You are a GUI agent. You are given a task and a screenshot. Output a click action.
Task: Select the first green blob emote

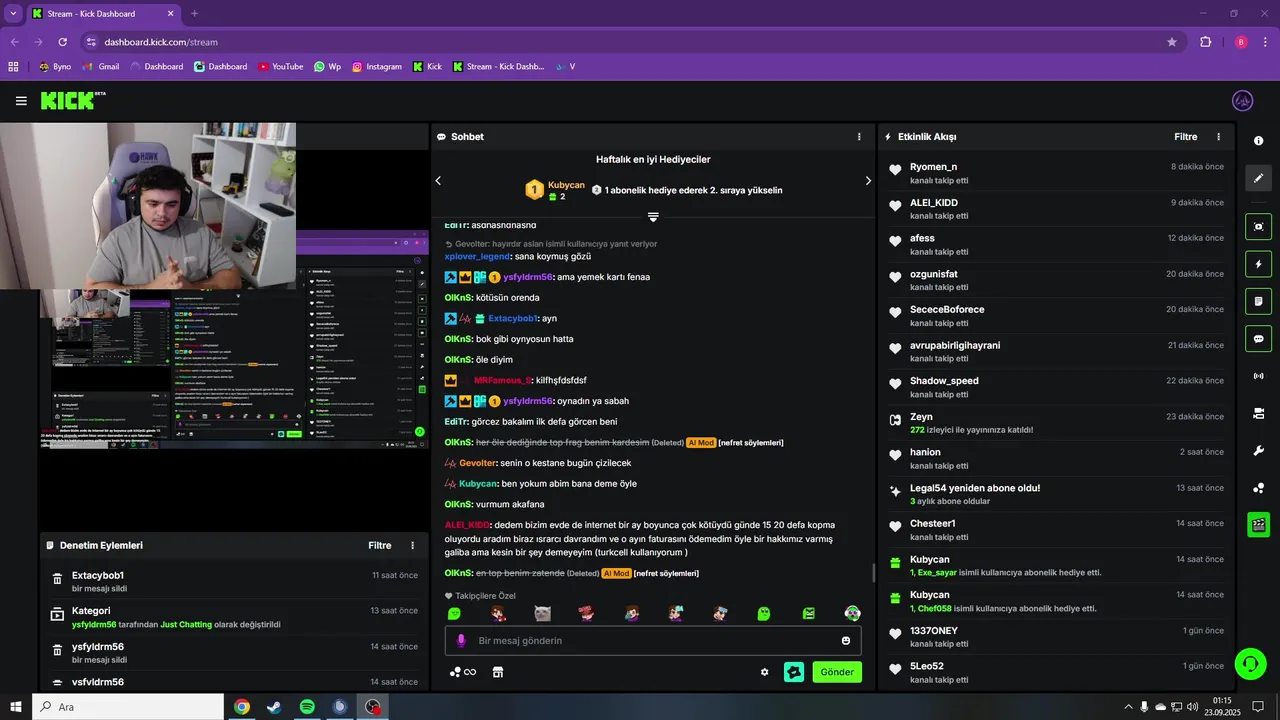point(454,613)
